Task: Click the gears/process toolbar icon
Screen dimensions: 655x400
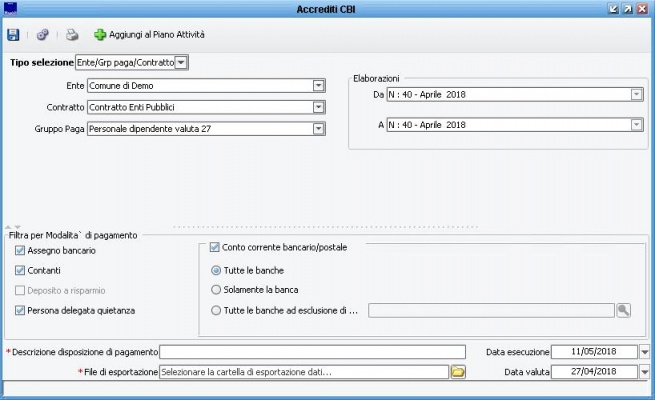Action: 43,35
